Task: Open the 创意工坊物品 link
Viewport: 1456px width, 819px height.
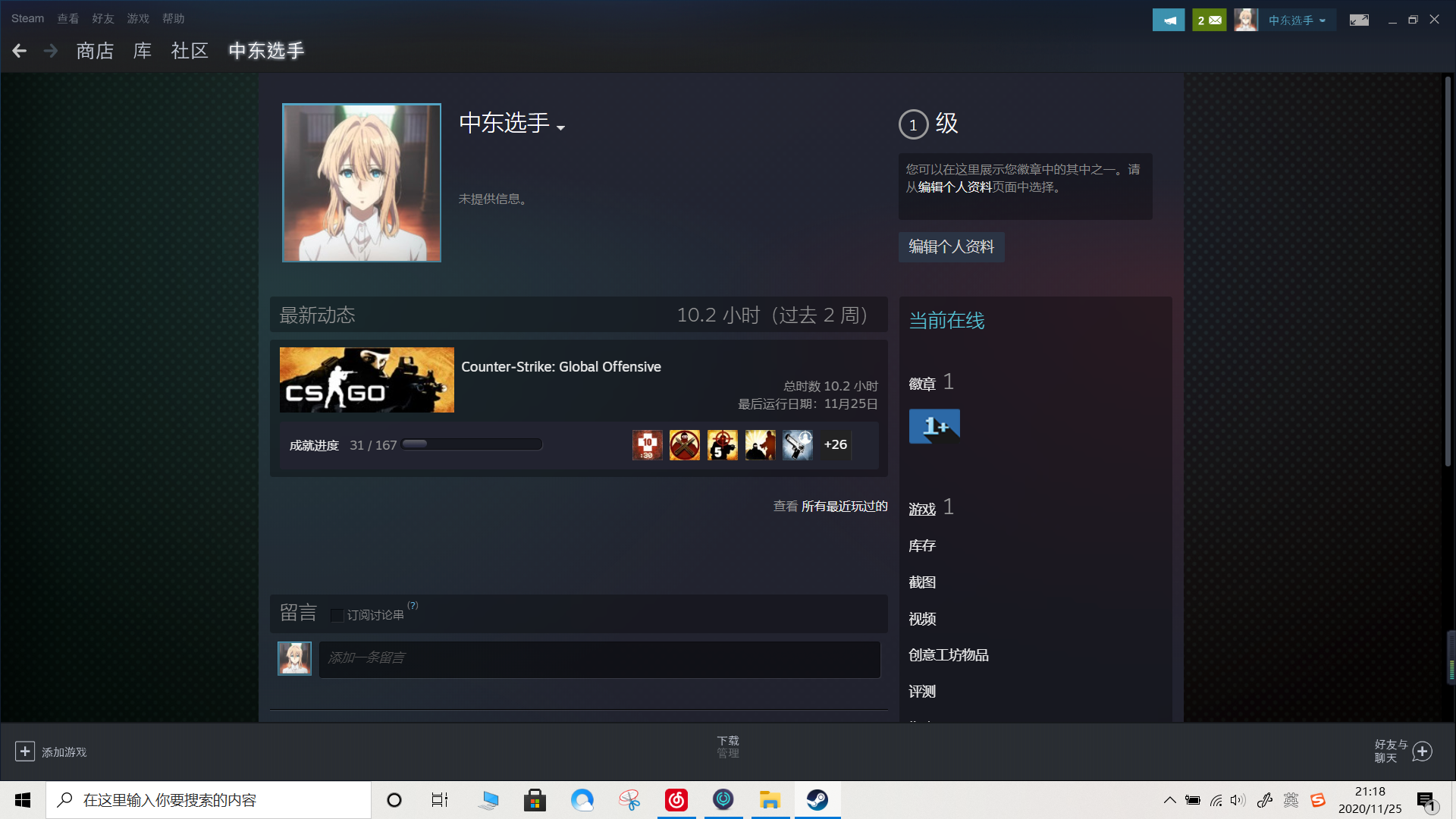Action: pyautogui.click(x=949, y=655)
